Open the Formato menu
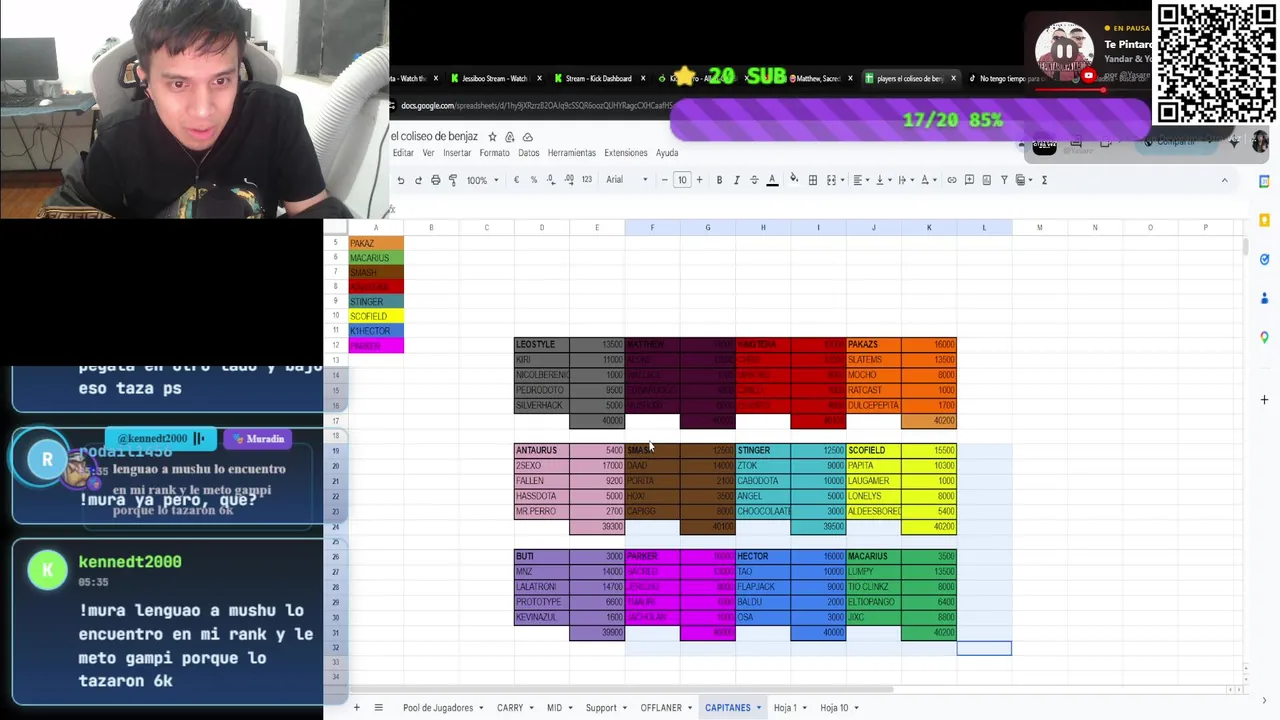Image resolution: width=1280 pixels, height=720 pixels. click(494, 153)
